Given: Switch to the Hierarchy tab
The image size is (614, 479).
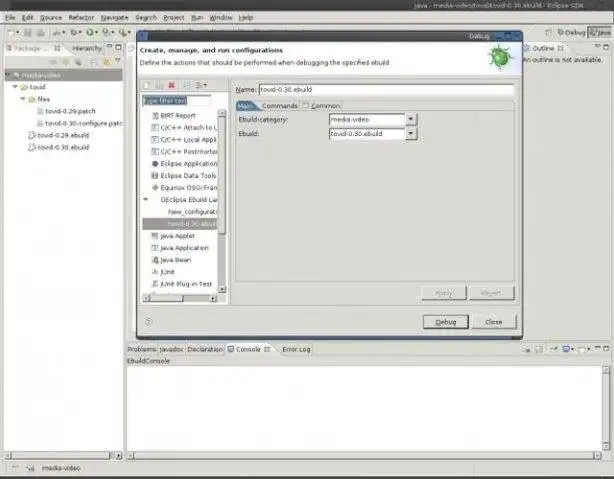Looking at the screenshot, I should tap(87, 48).
